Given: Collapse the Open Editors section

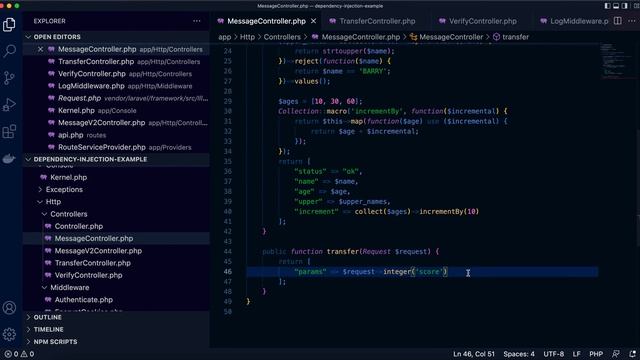Looking at the screenshot, I should [x=116, y=37].
